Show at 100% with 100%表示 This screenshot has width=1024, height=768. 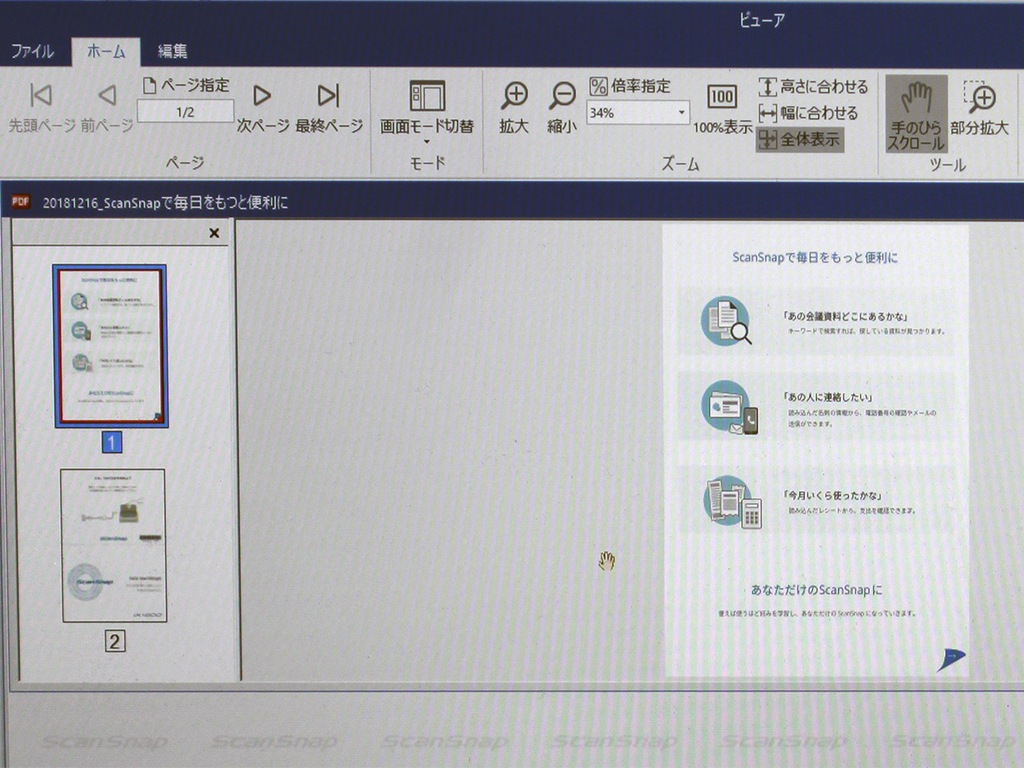click(722, 109)
